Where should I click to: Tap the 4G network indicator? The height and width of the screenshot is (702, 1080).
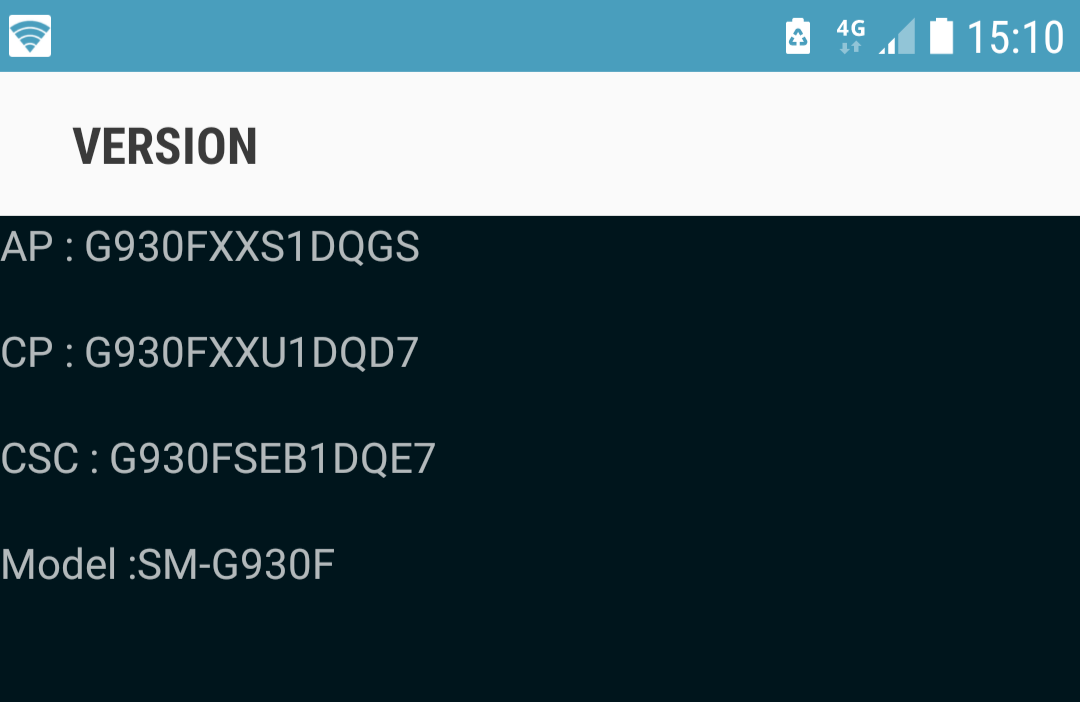(851, 28)
